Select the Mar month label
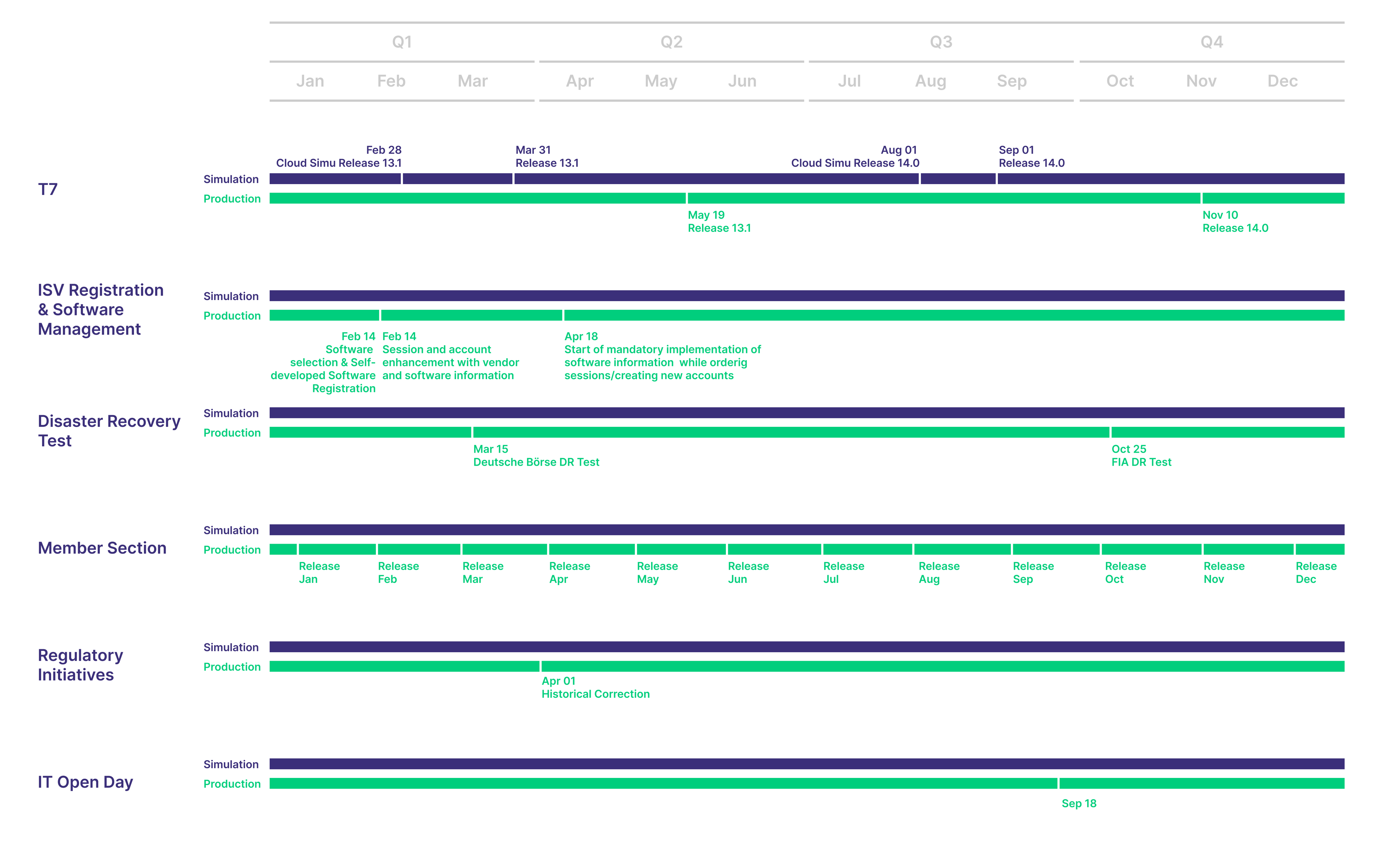Viewport: 1400px width, 842px height. pyautogui.click(x=472, y=81)
